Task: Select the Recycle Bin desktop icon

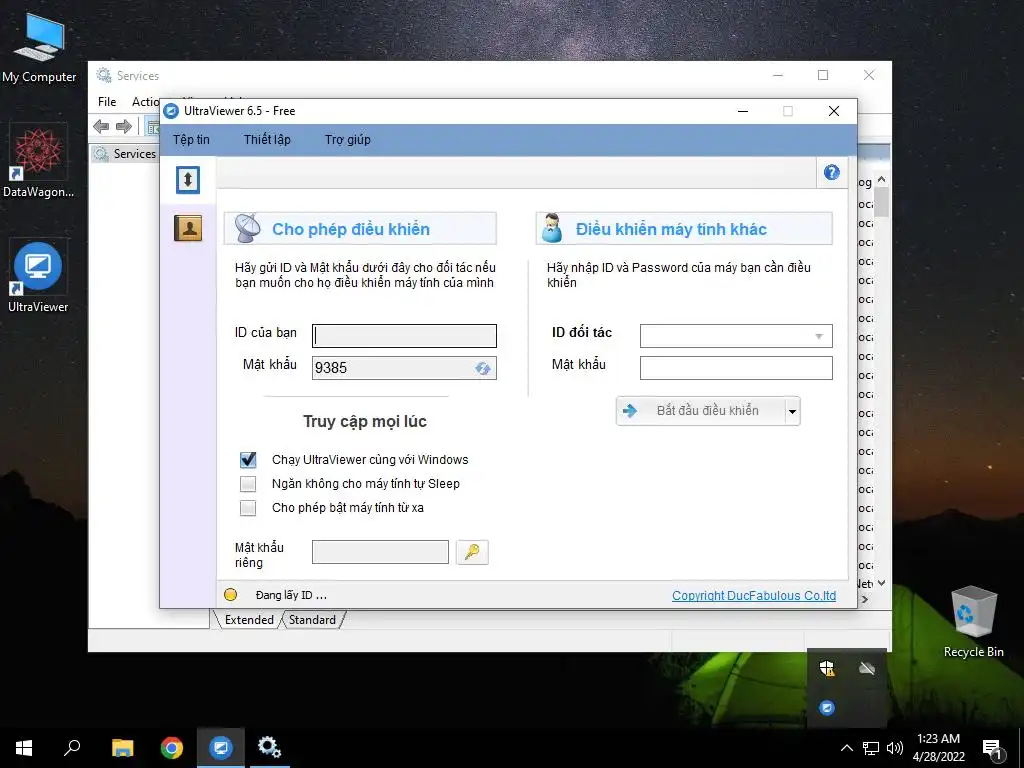Action: point(974,622)
